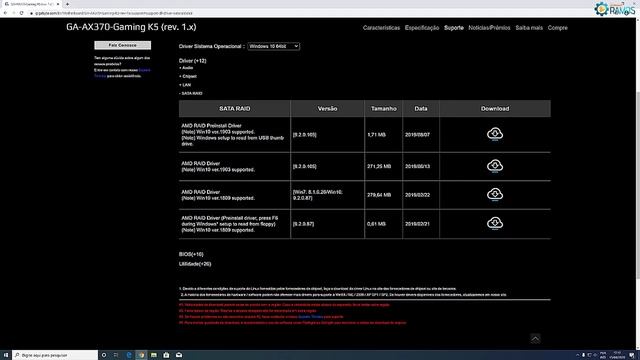Click the date 2019/08/07 cell
This screenshot has width=640, height=360.
point(421,134)
